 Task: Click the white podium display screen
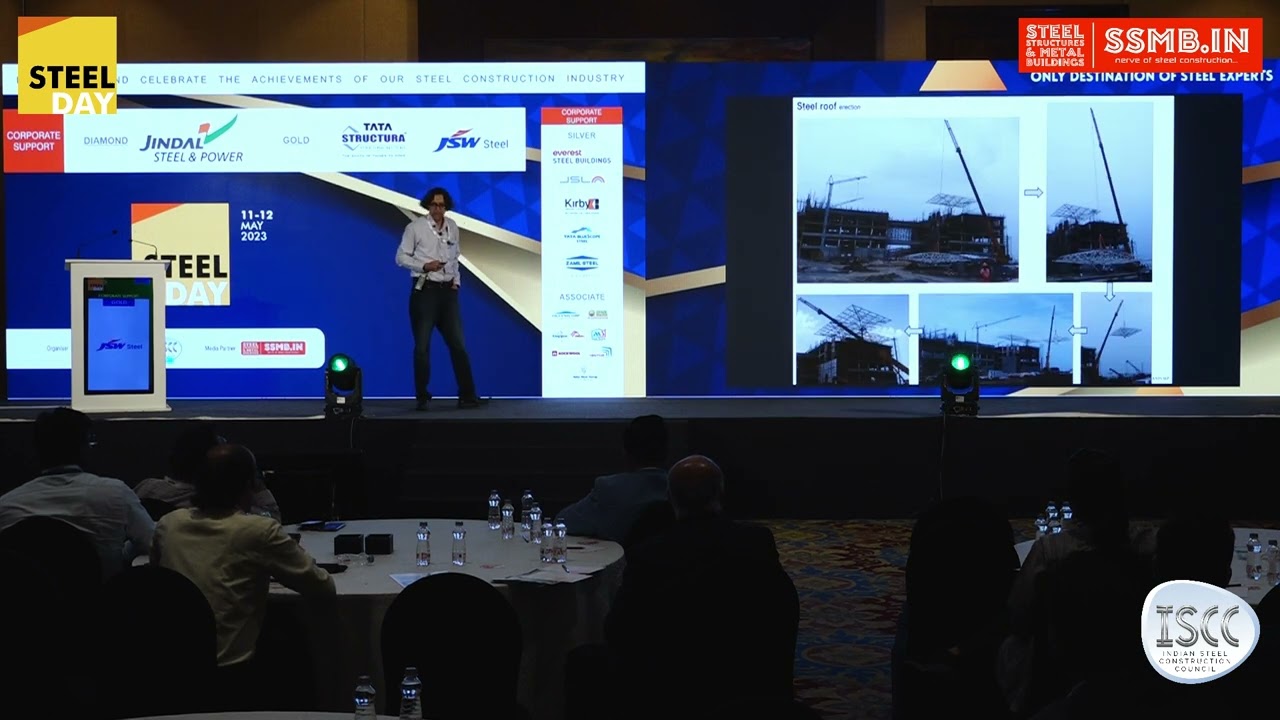[x=118, y=334]
